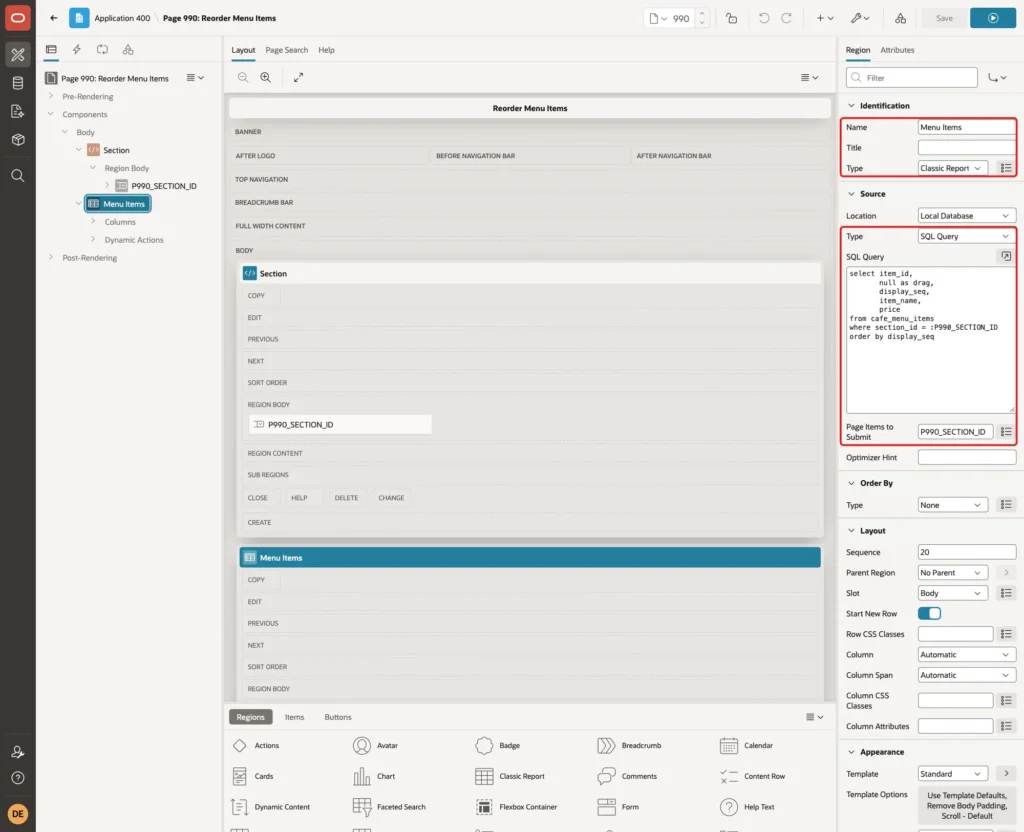This screenshot has width=1024, height=832.
Task: Collapse the Section region tree node
Action: click(79, 150)
